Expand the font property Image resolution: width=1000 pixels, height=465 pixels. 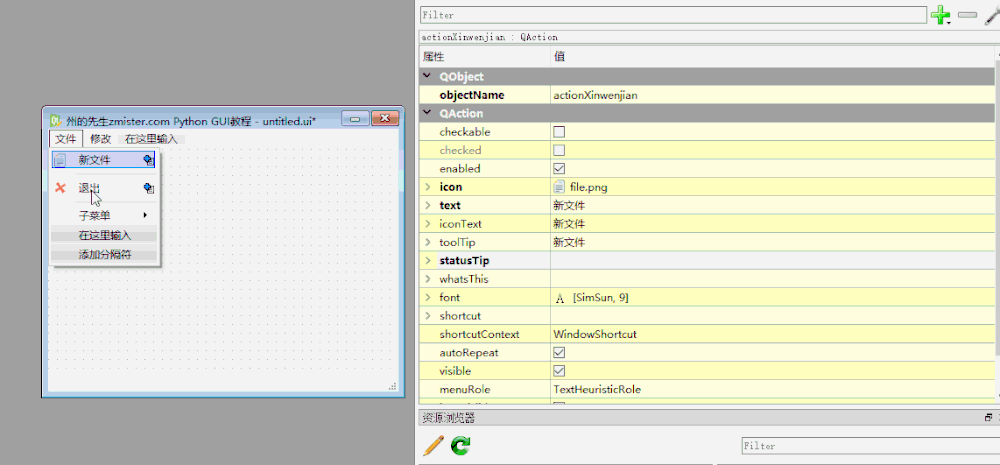(x=427, y=298)
